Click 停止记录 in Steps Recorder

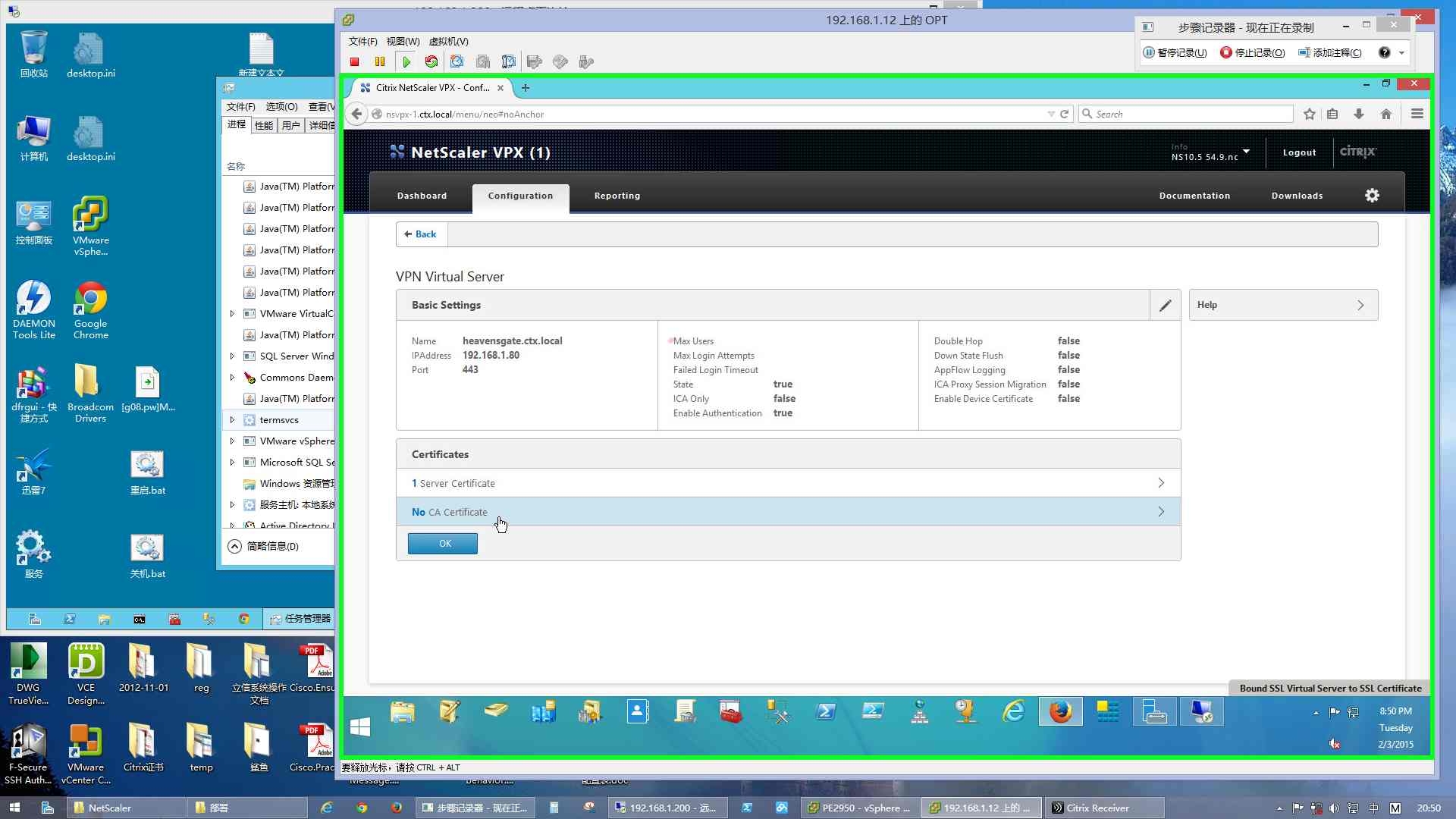[x=1253, y=53]
